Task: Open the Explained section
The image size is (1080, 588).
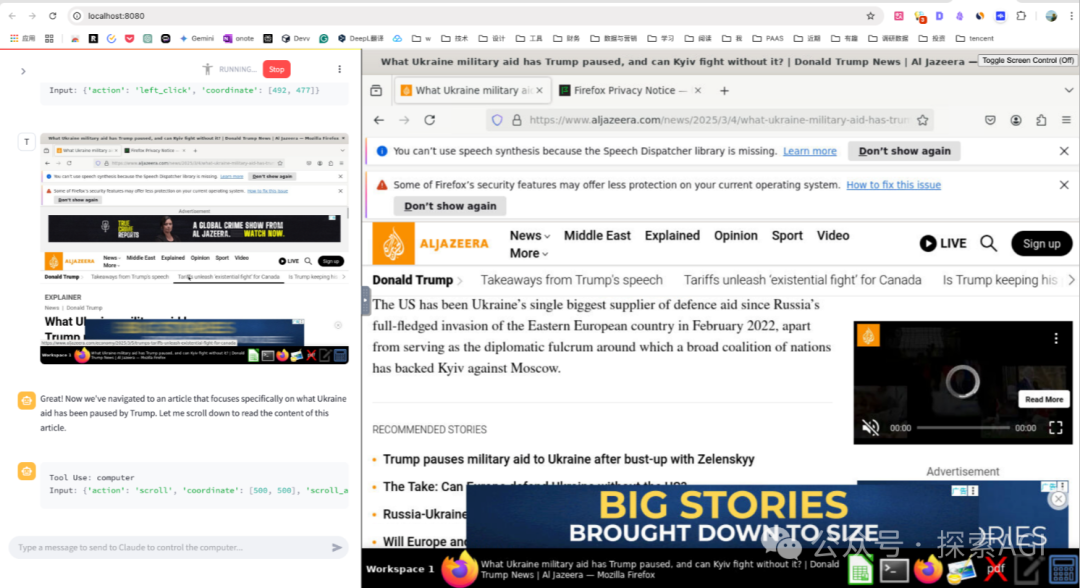Action: coord(672,235)
